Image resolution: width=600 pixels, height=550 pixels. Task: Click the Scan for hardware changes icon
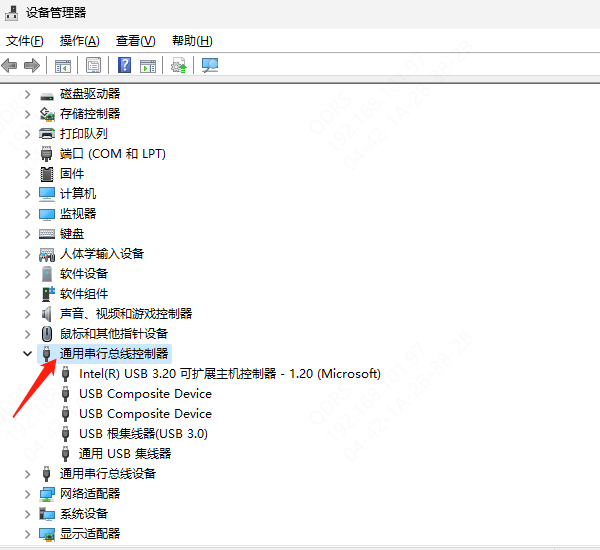click(210, 65)
